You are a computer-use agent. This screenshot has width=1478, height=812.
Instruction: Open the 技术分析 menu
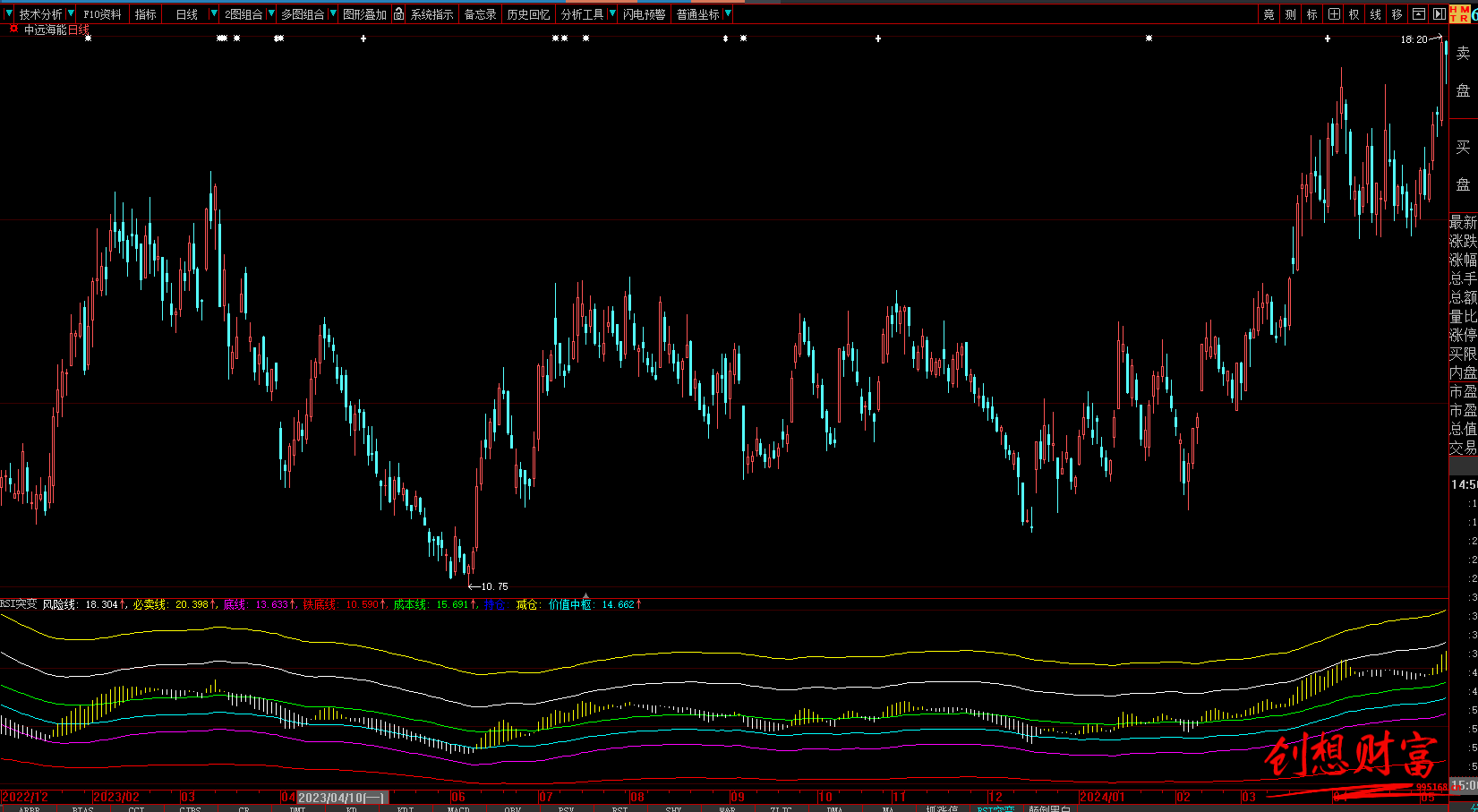[41, 14]
